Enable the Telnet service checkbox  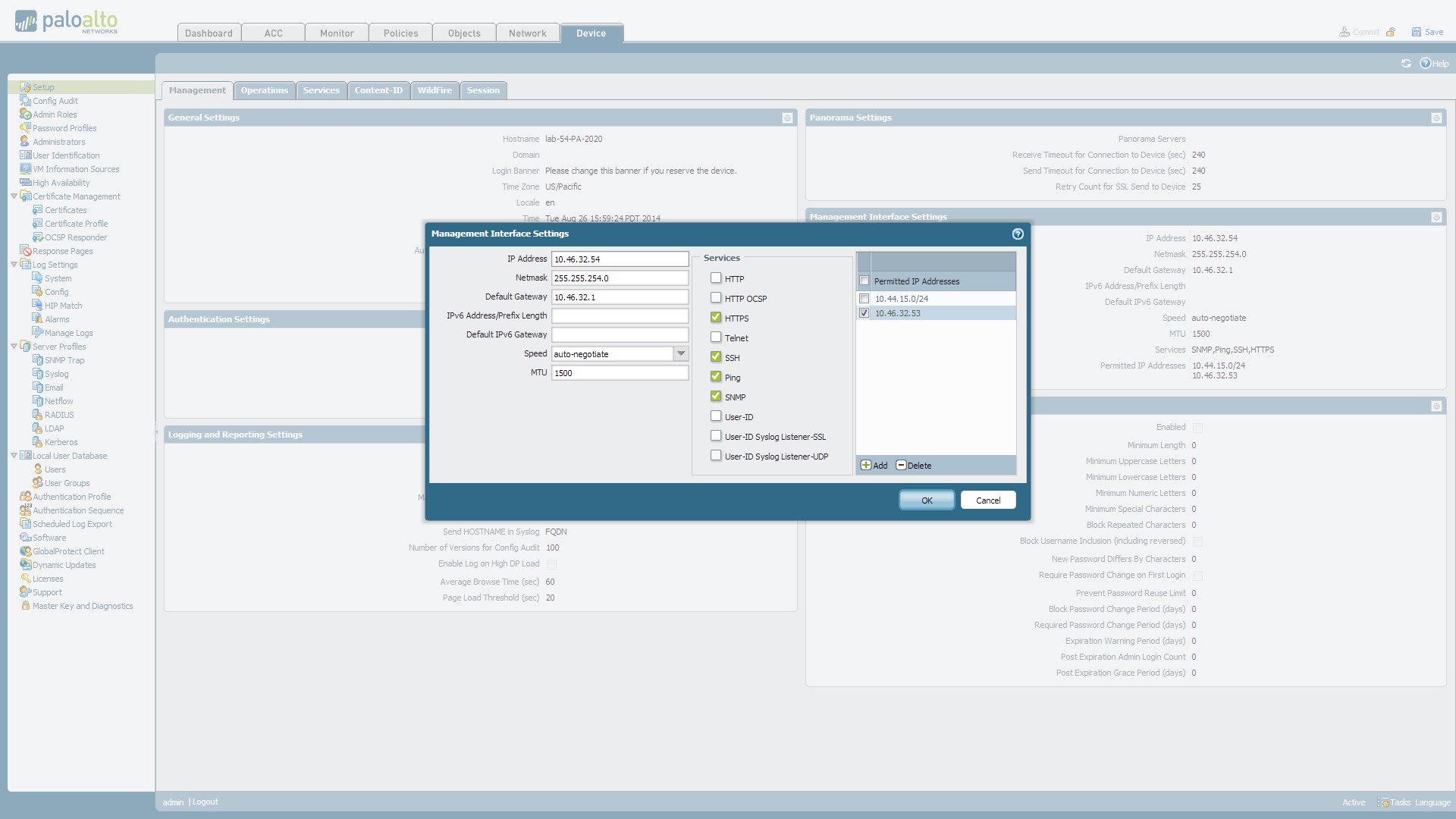[716, 337]
